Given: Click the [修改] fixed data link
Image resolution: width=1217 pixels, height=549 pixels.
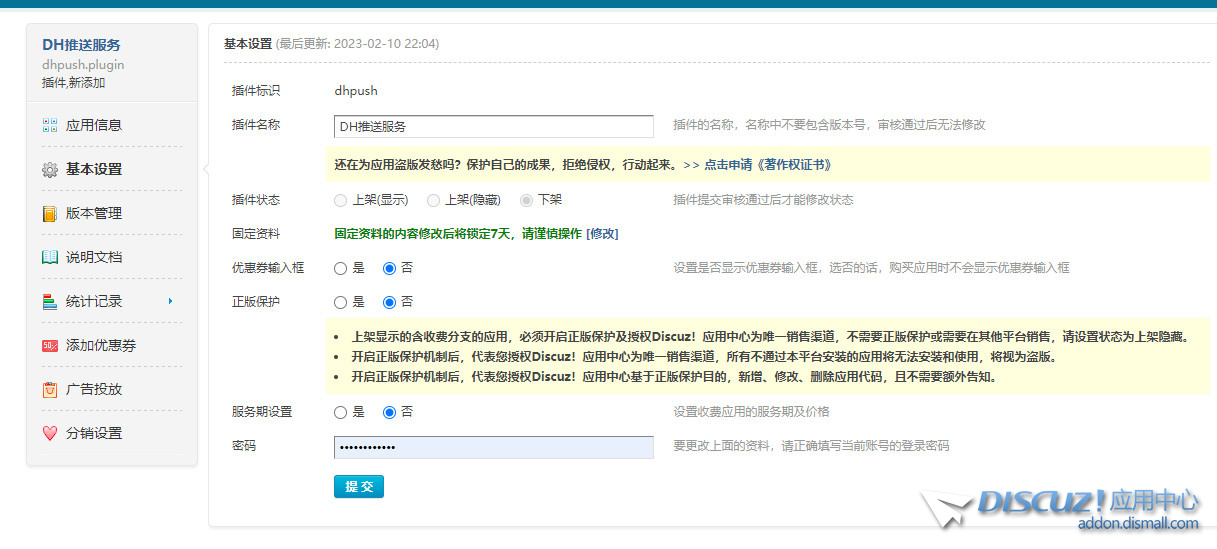Looking at the screenshot, I should click(602, 234).
